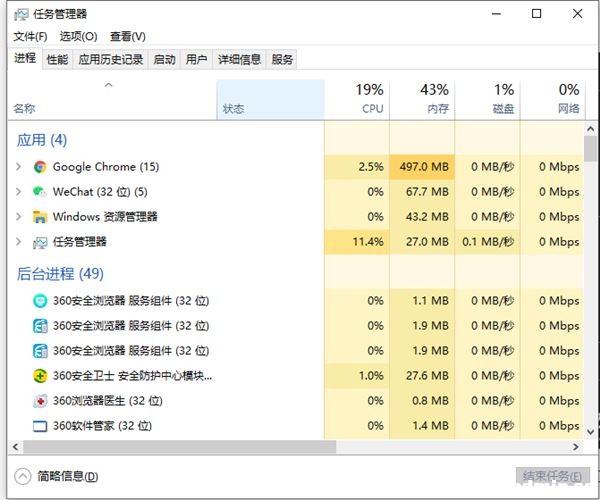The width and height of the screenshot is (600, 500).
Task: Click the 结束任务(E) button
Action: point(552,476)
